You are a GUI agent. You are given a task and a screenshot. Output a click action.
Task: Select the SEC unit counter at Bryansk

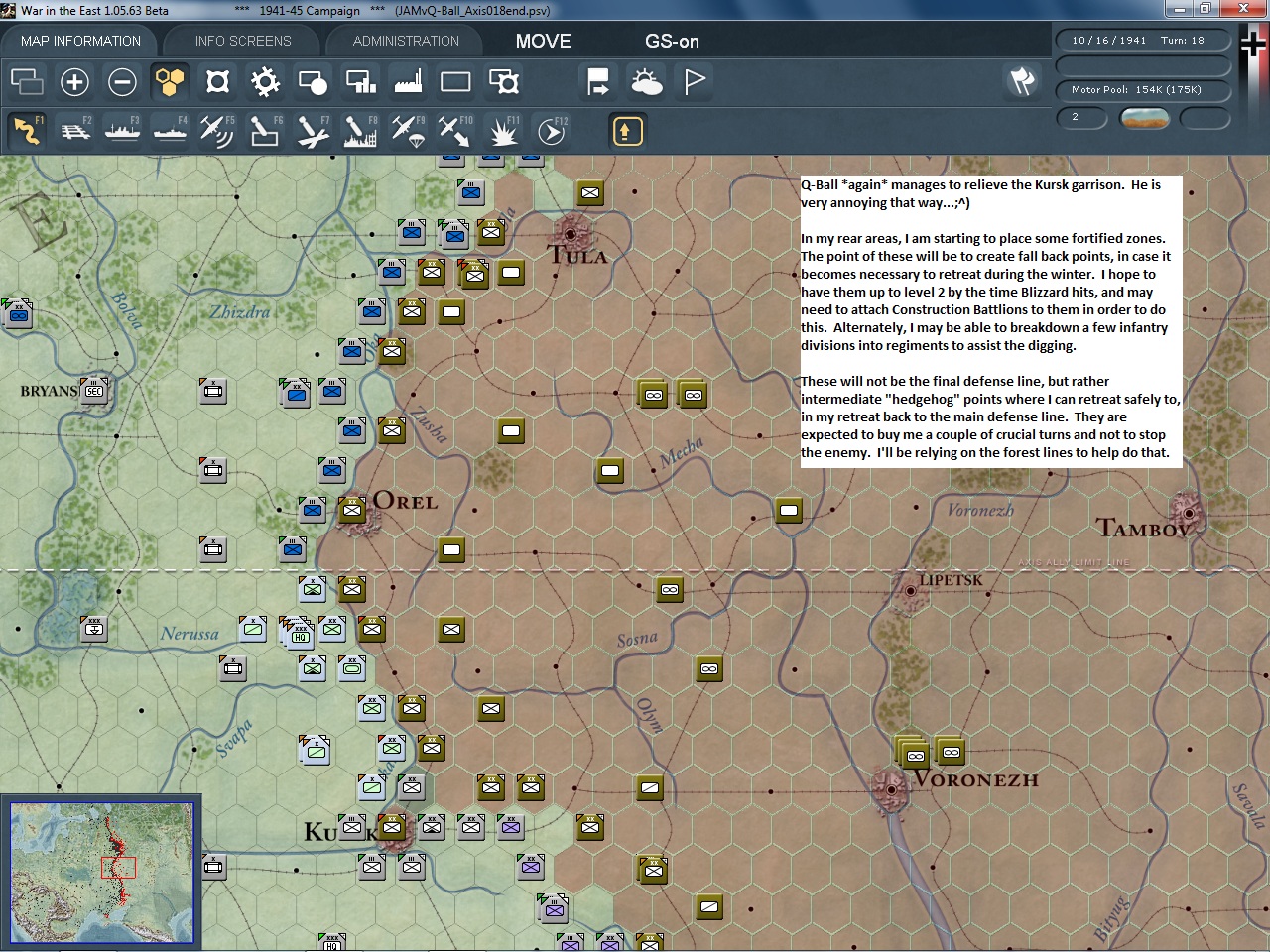94,391
